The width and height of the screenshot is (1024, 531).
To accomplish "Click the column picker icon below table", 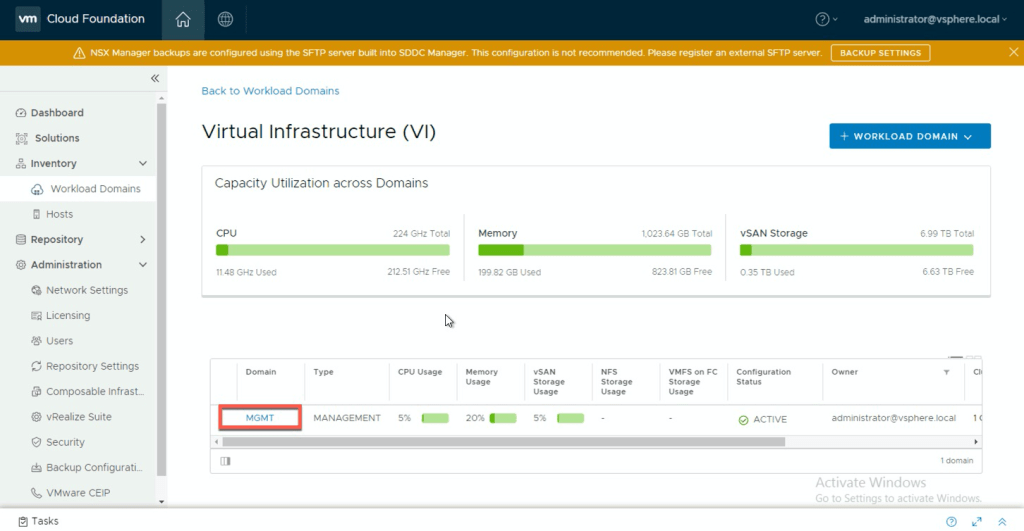I will point(225,461).
